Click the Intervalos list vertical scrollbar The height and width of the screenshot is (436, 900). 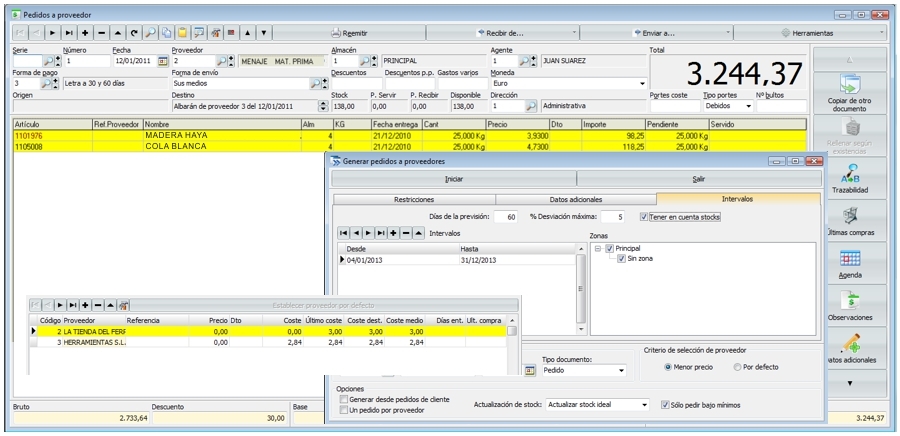581,289
